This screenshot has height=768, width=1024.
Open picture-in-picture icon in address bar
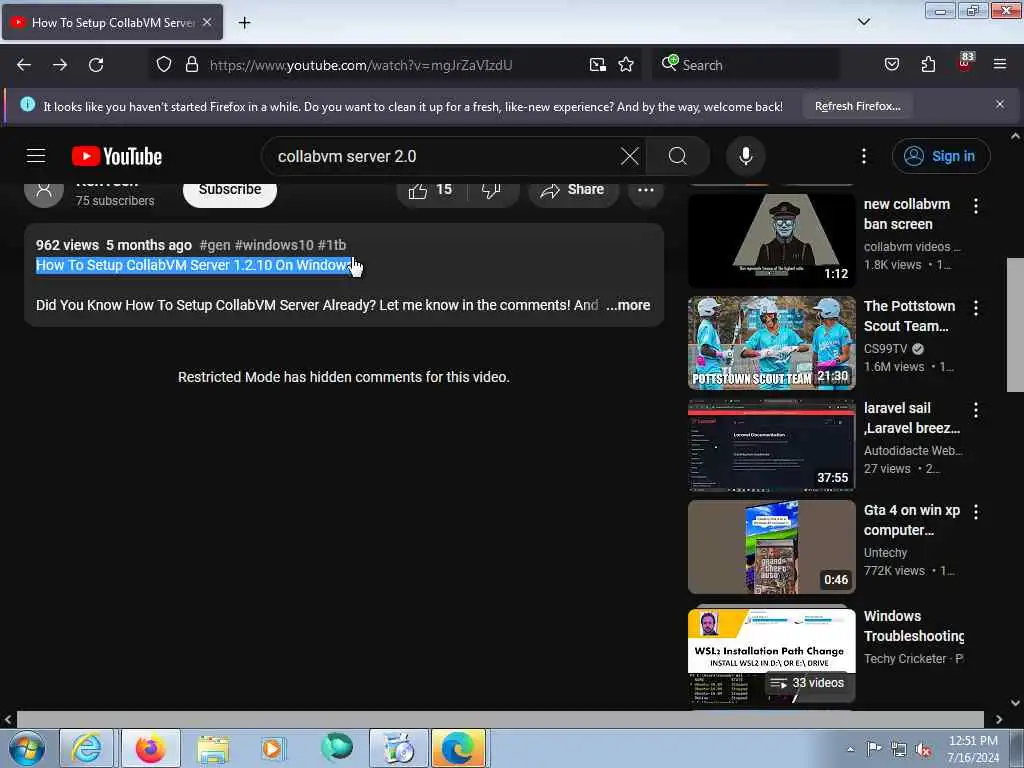point(598,65)
